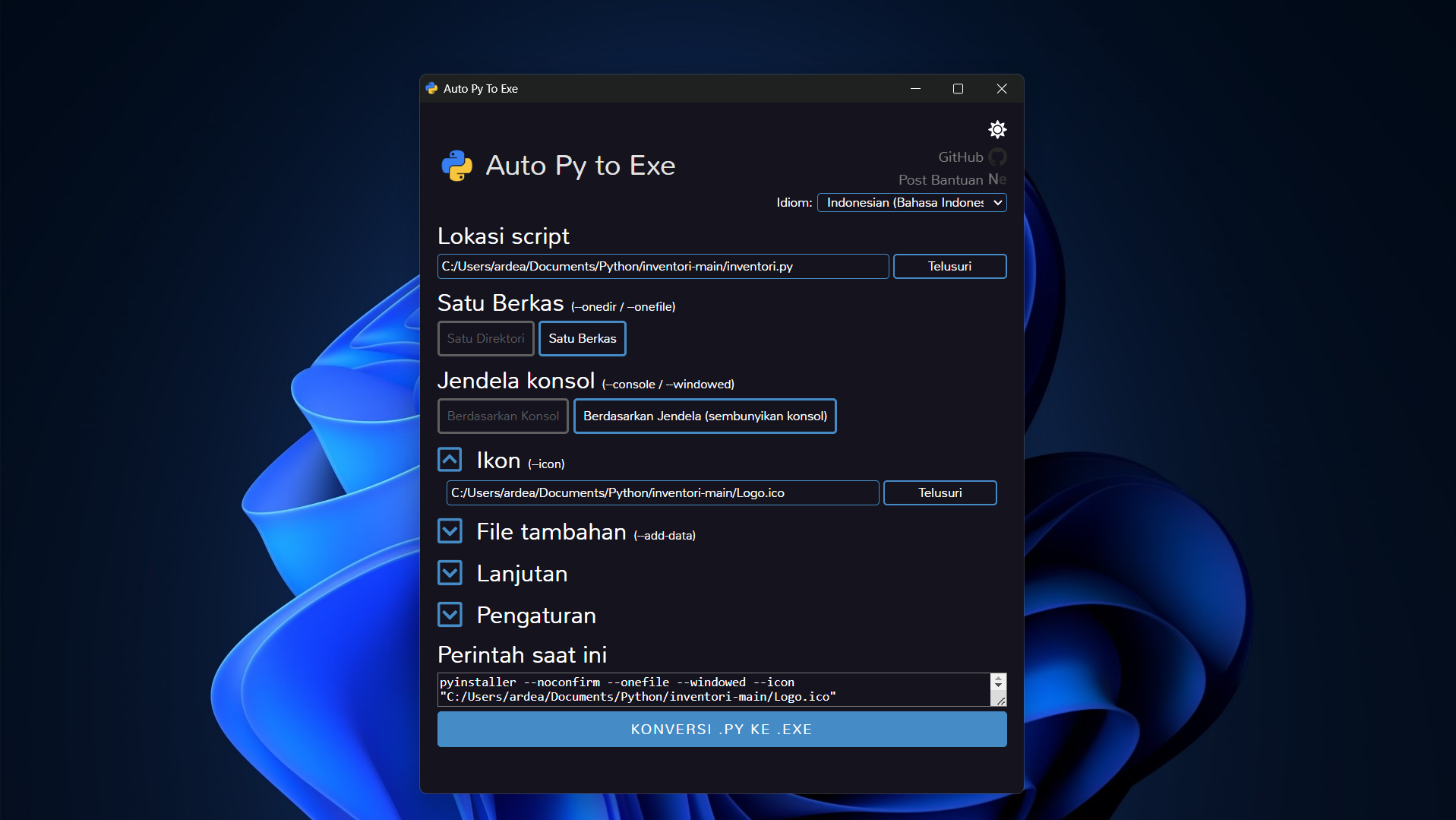Click Telusuri beside script location
This screenshot has width=1456, height=820.
949,267
